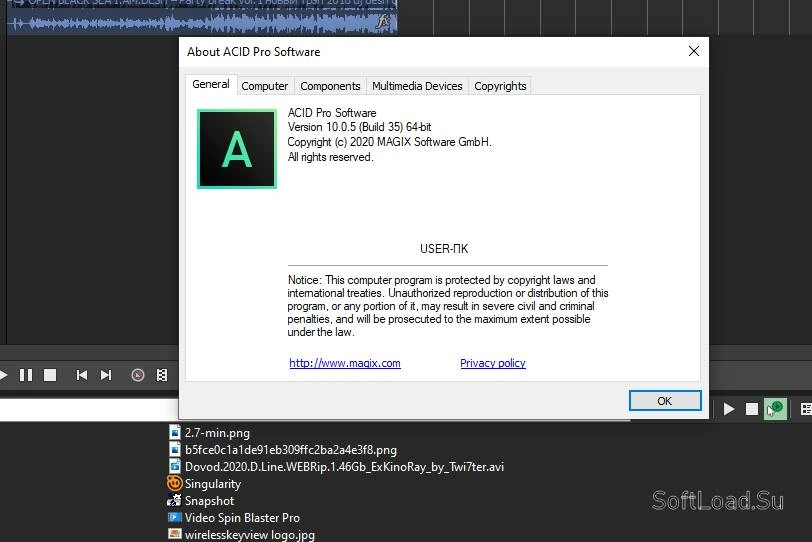Select the Dovod.2020 WEBRip avi file
The height and width of the screenshot is (542, 812).
(344, 467)
